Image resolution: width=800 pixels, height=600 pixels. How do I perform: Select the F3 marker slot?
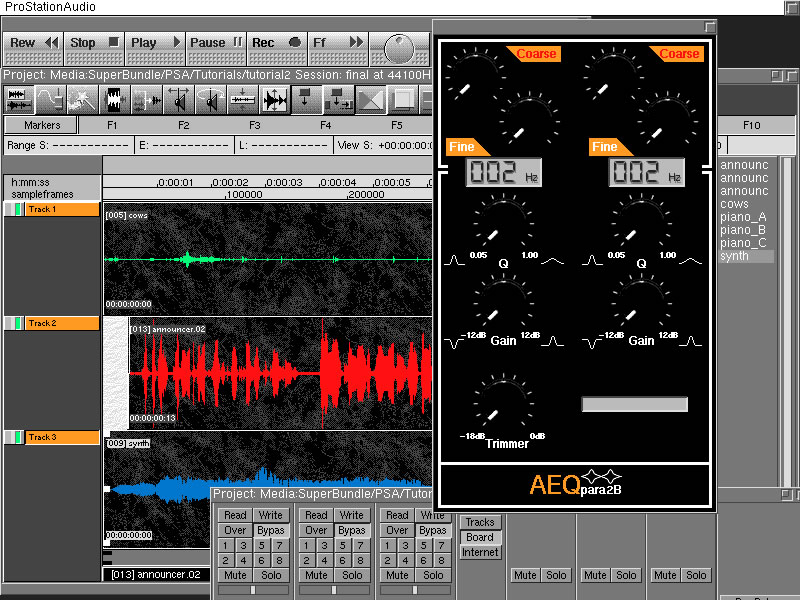(x=255, y=125)
